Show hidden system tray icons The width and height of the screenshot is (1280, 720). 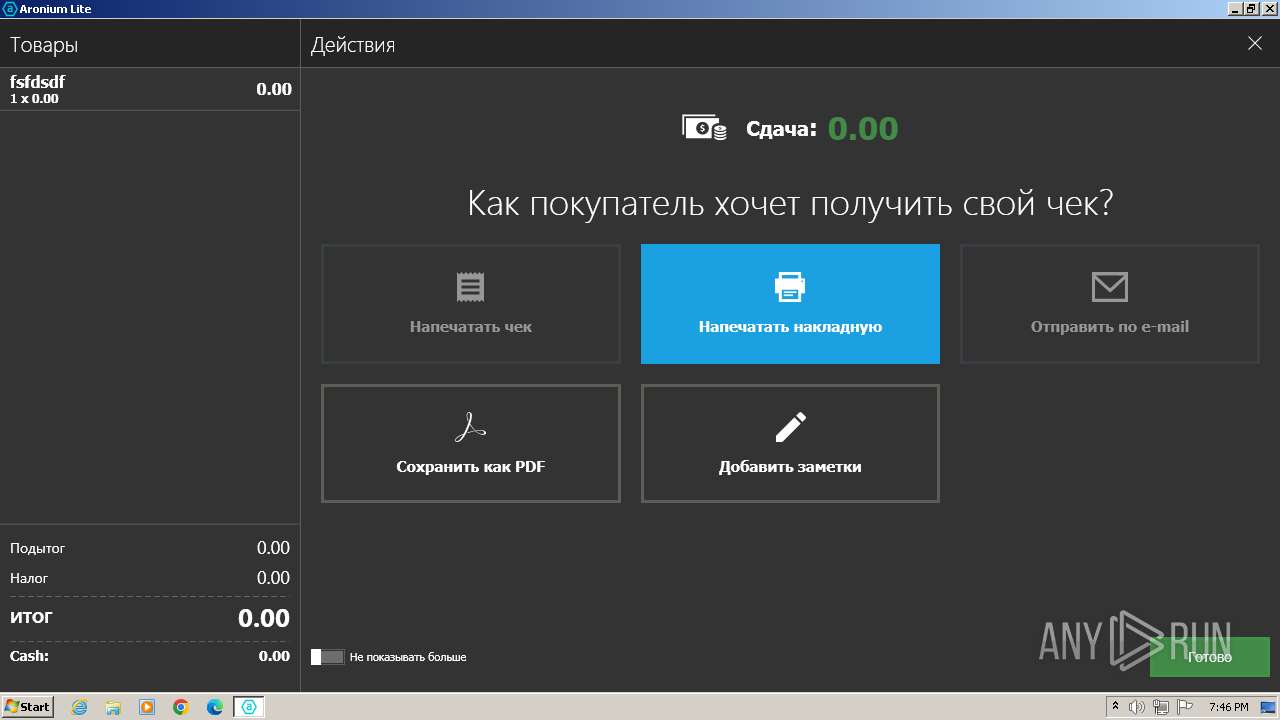[x=1116, y=707]
